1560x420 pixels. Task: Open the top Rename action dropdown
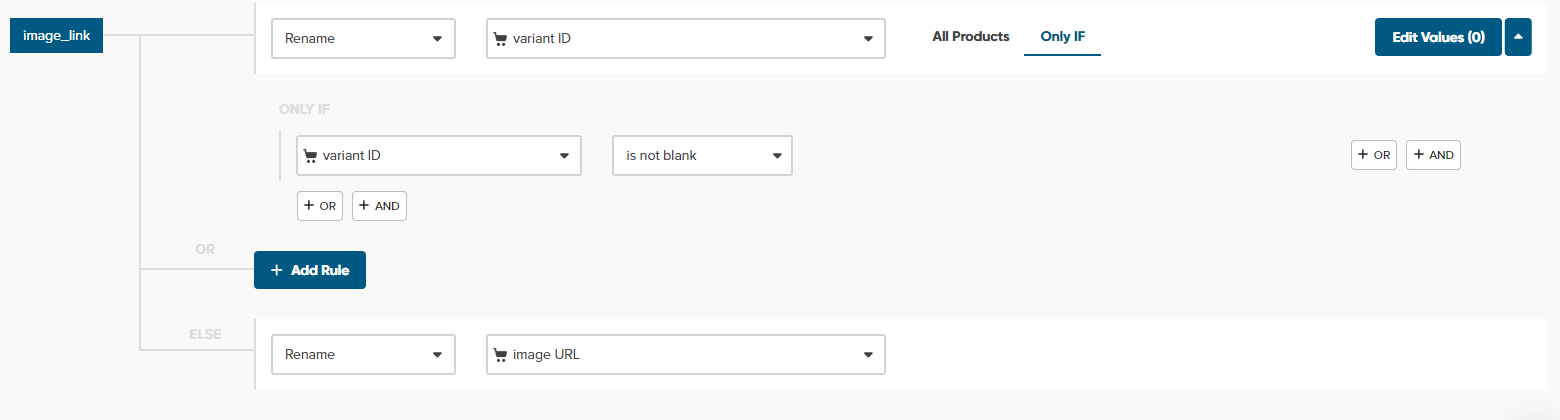pyautogui.click(x=363, y=39)
